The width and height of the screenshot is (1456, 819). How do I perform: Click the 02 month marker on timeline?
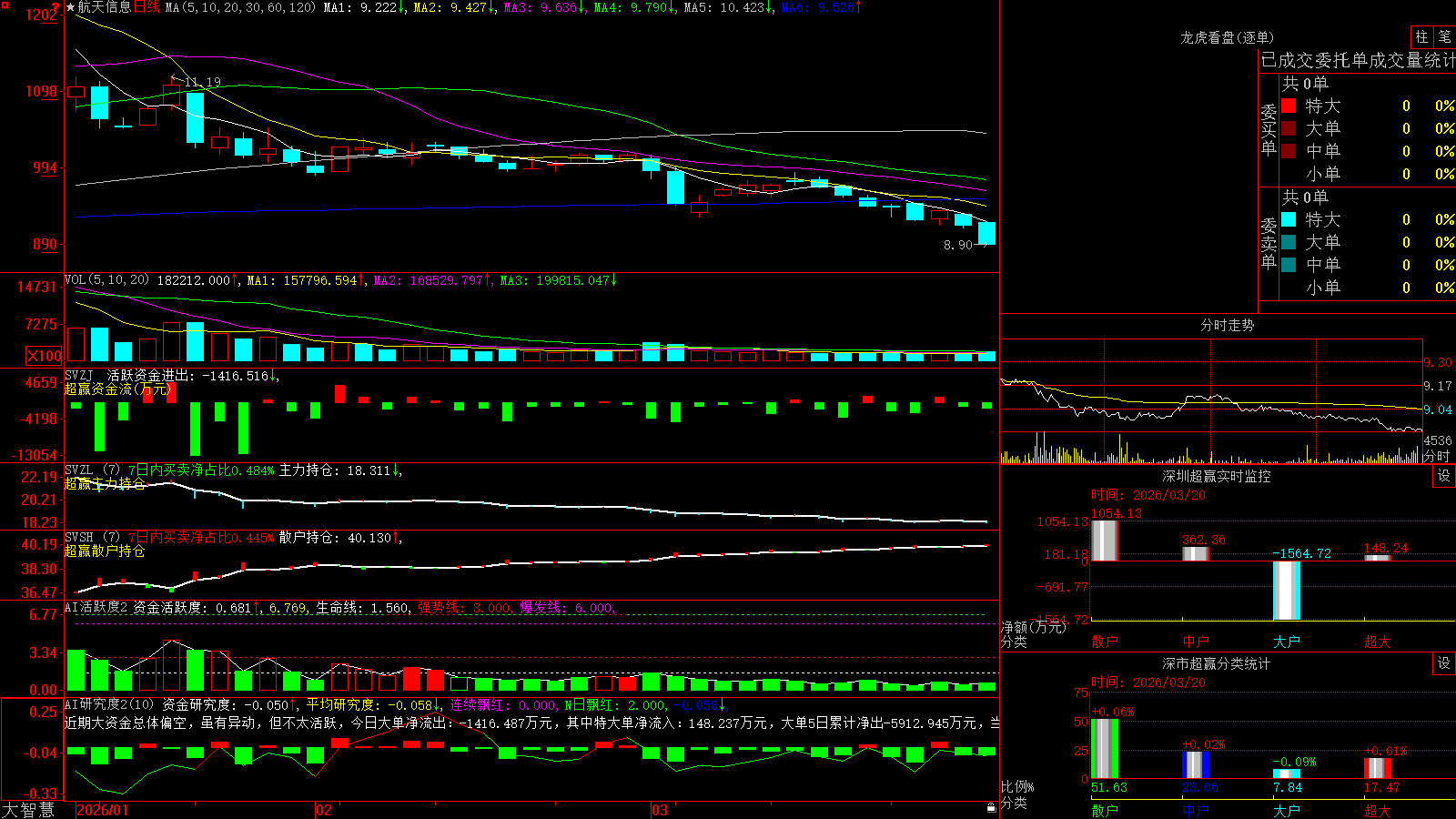324,810
